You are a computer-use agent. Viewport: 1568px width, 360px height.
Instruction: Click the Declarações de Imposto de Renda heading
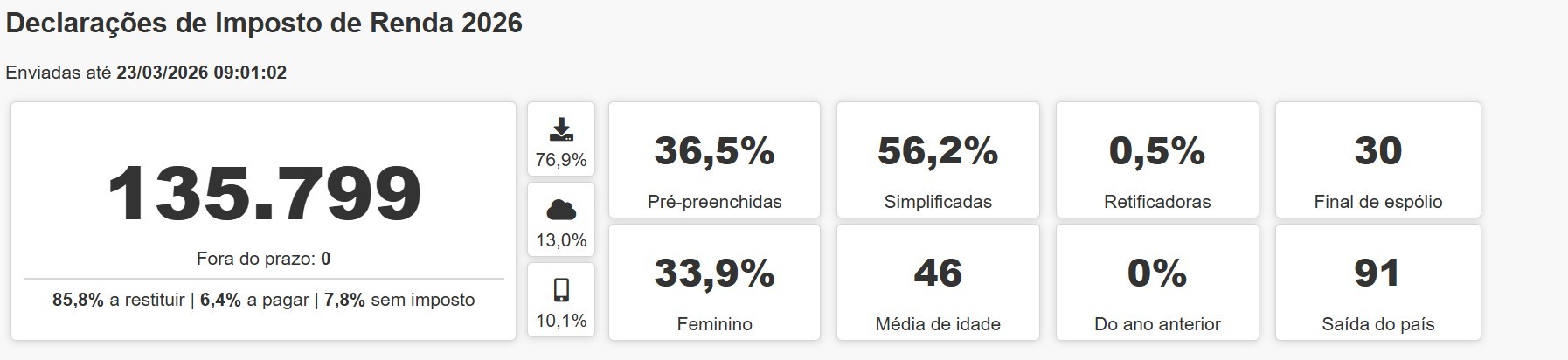(x=264, y=24)
